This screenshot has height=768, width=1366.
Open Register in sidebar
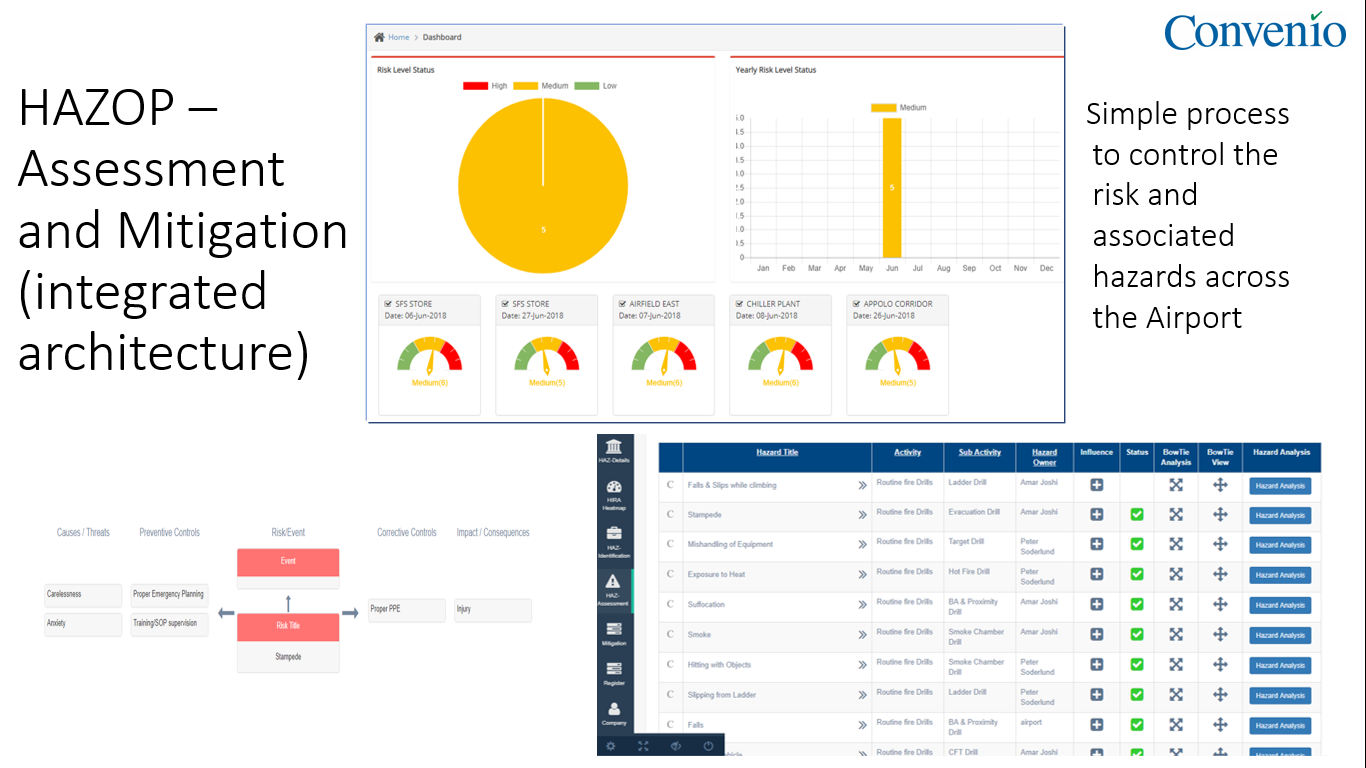[x=614, y=674]
